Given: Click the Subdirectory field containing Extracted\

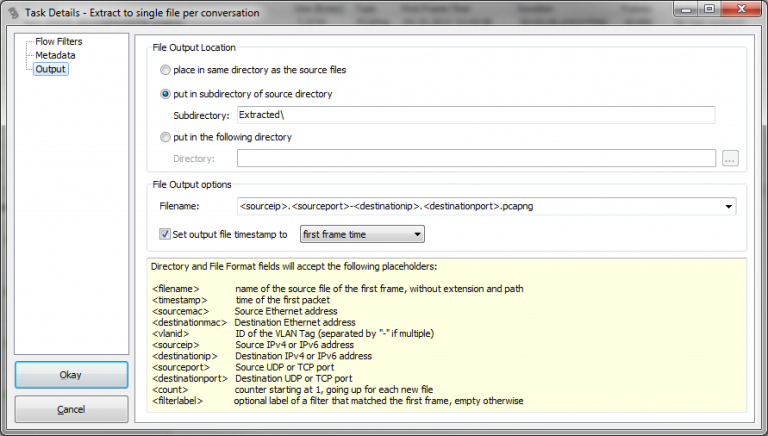Looking at the screenshot, I should tap(475, 115).
